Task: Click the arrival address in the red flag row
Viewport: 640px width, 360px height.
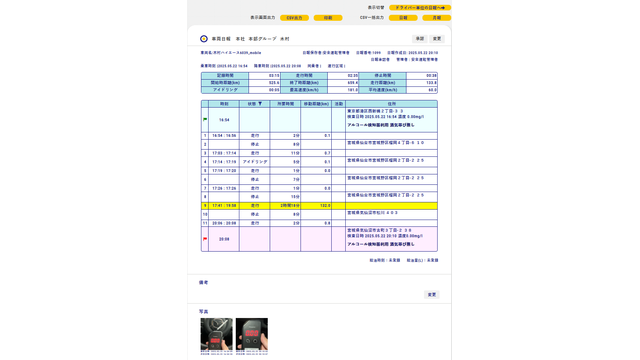Action: [379, 230]
